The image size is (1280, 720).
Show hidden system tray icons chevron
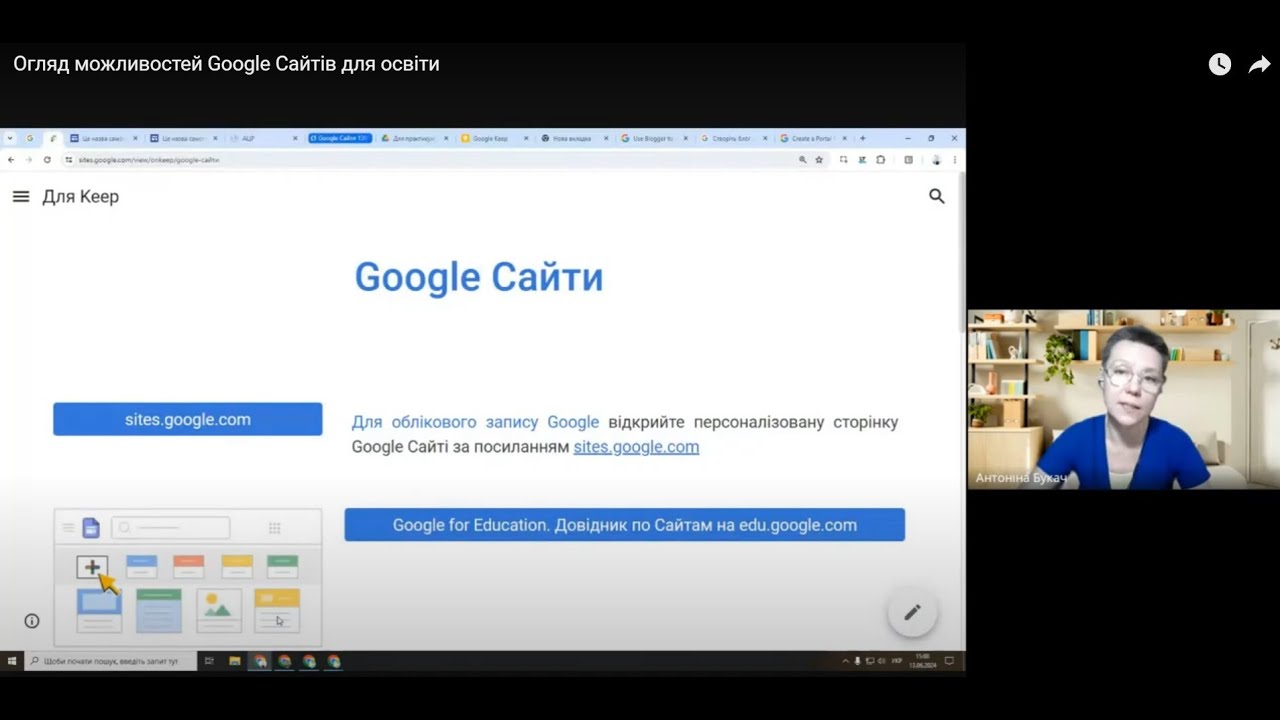pyautogui.click(x=845, y=661)
